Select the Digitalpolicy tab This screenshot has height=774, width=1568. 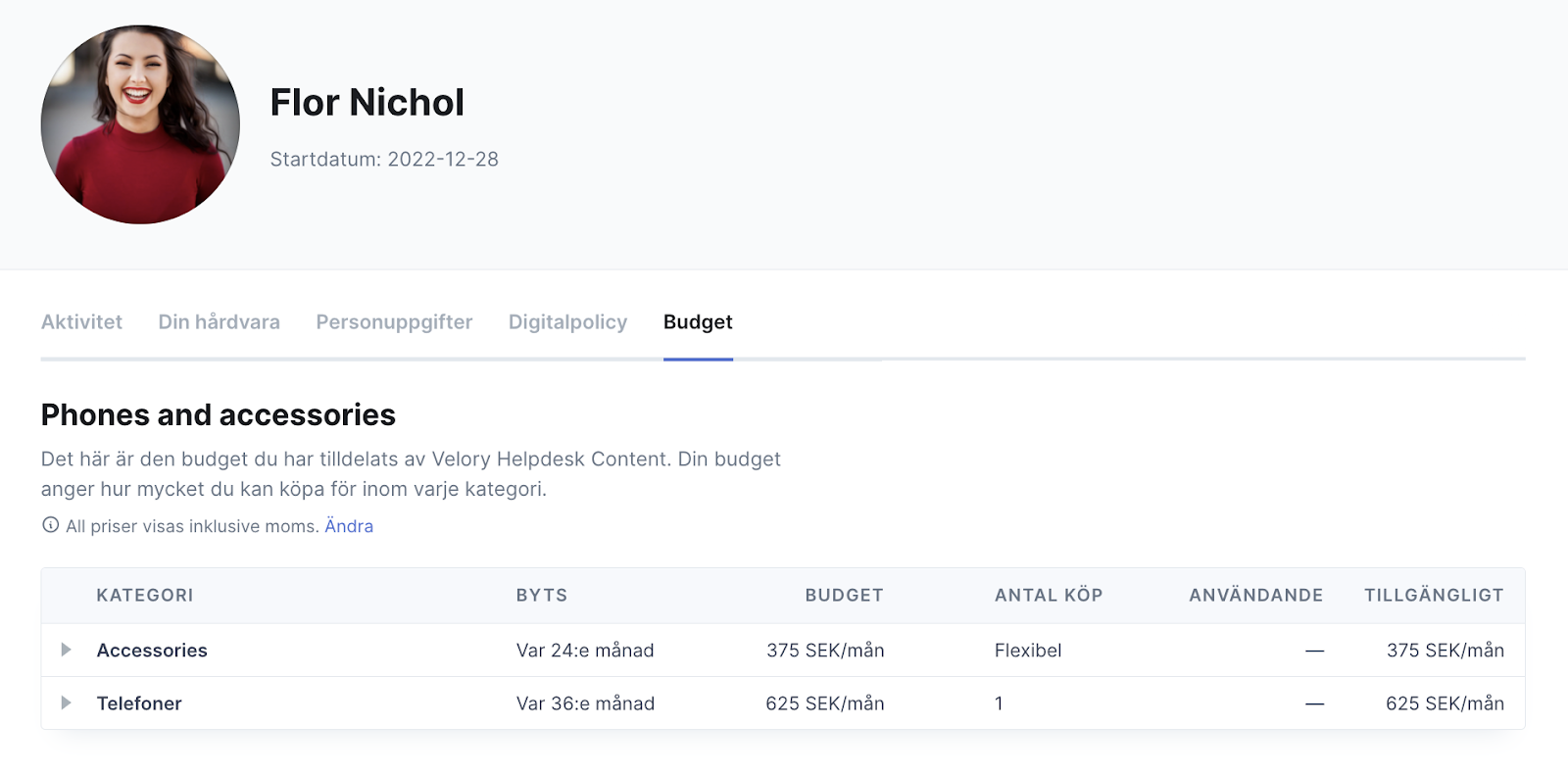point(567,322)
